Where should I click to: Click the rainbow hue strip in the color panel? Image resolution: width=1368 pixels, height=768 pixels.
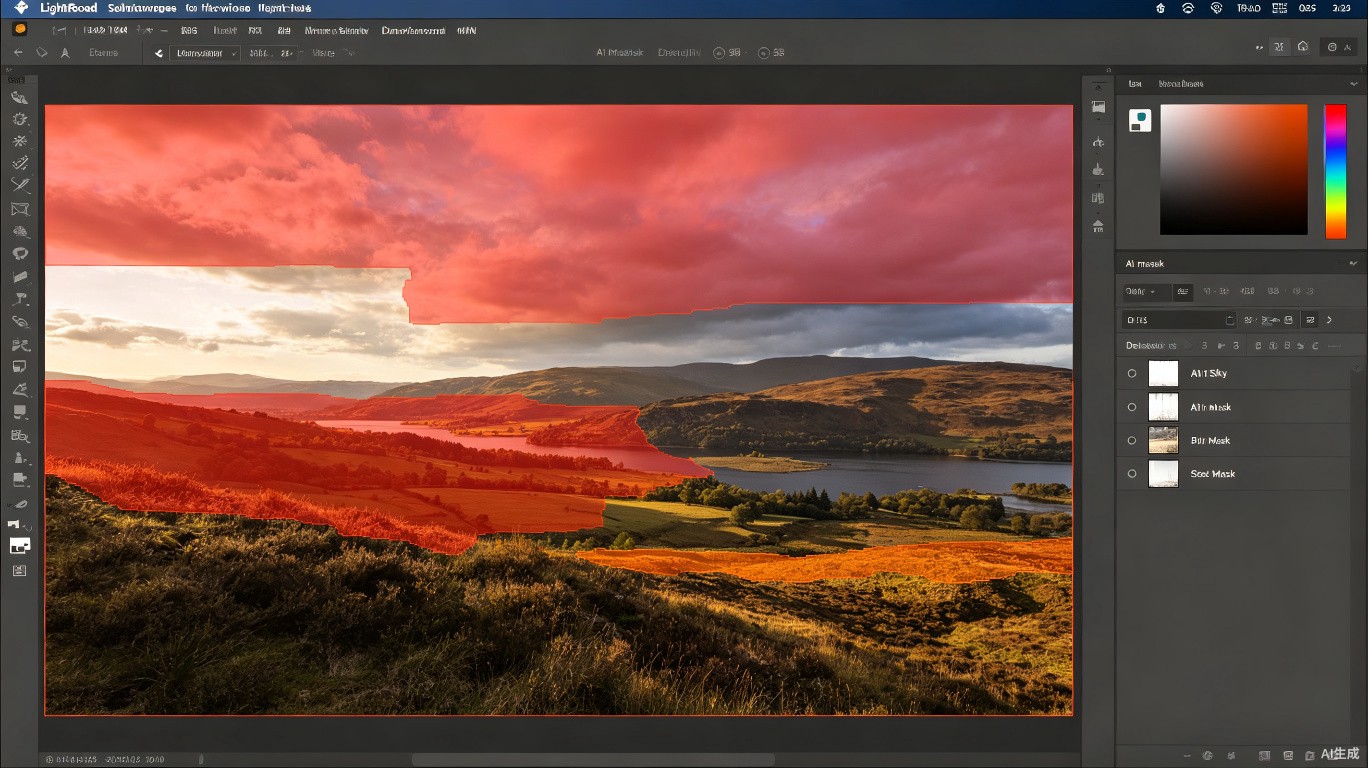point(1336,172)
